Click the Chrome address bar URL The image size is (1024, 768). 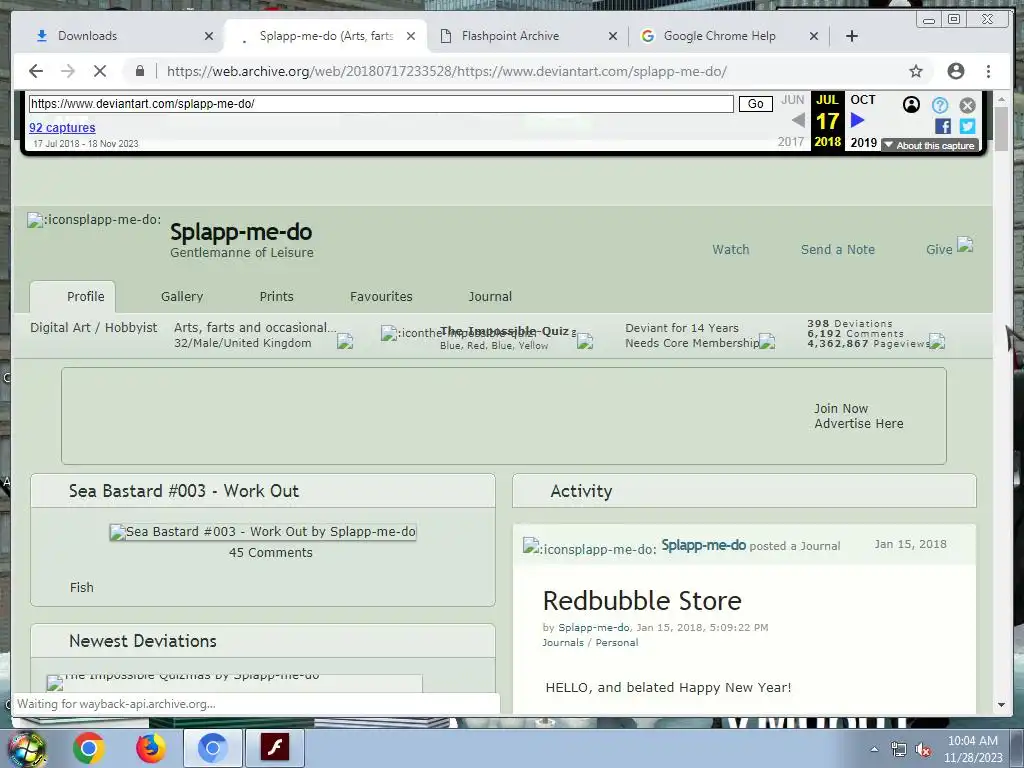(447, 71)
